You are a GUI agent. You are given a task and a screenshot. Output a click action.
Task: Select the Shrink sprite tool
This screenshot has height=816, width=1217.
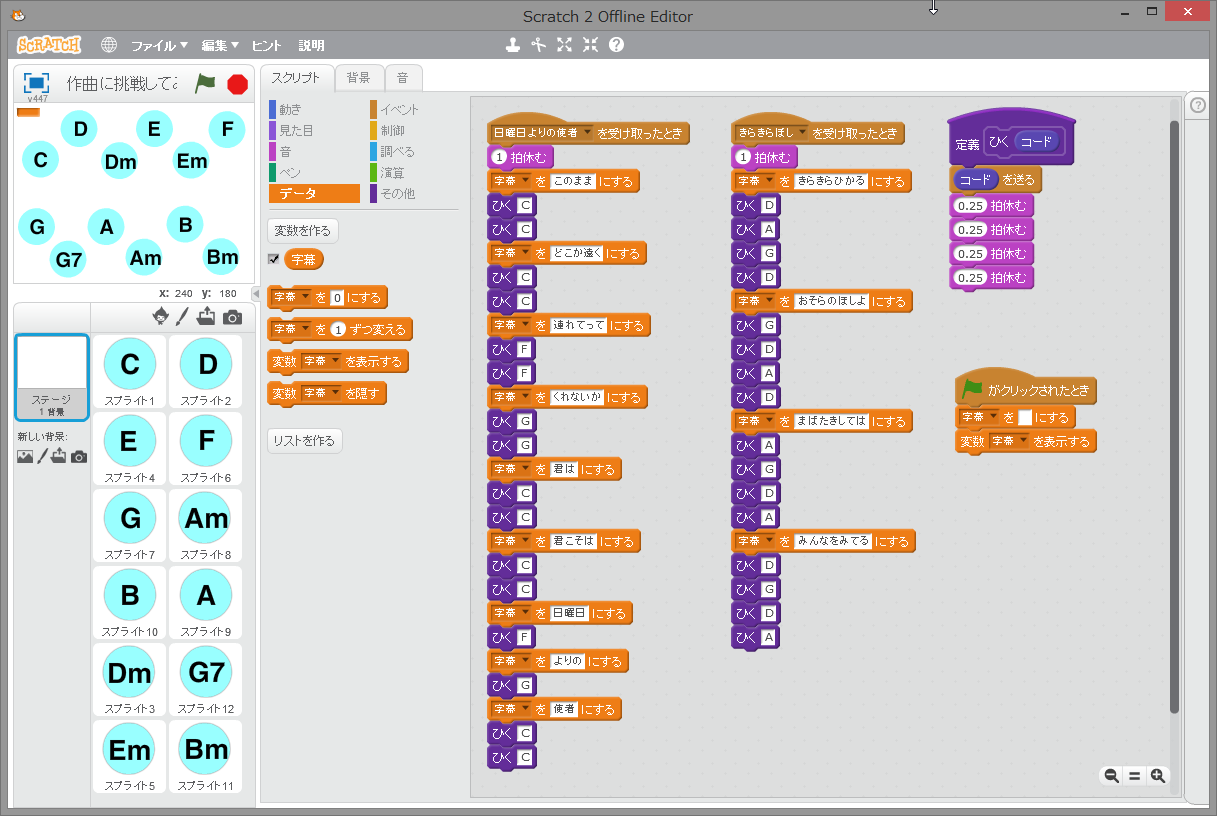[x=591, y=45]
